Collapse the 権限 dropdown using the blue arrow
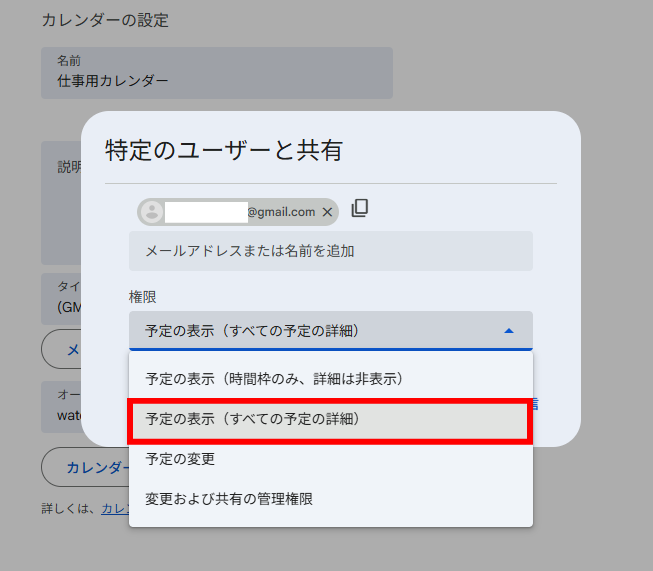Viewport: 653px width, 571px height. click(x=508, y=330)
